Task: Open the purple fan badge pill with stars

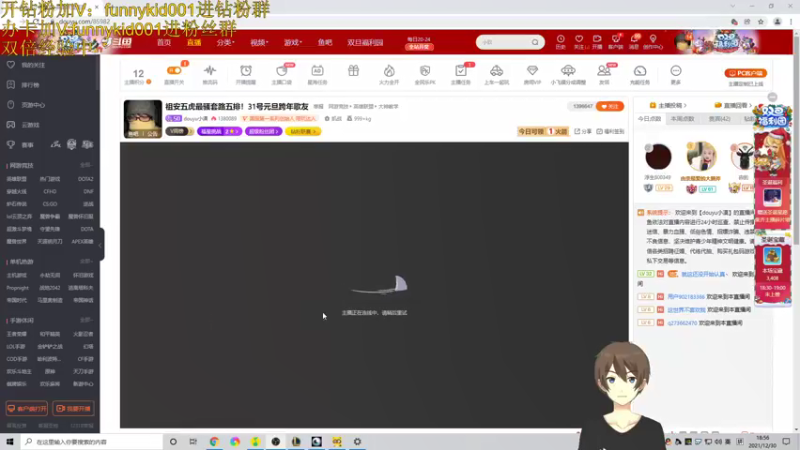Action: 219,132
